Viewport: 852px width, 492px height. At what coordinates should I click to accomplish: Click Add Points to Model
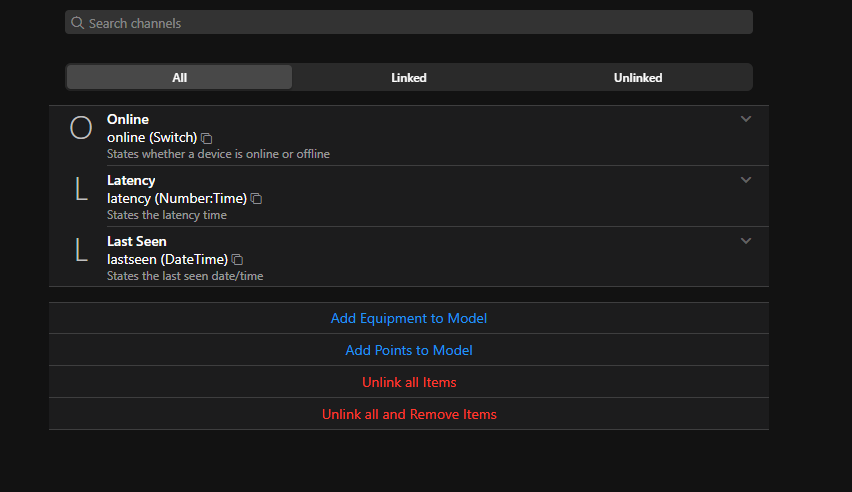coord(409,350)
